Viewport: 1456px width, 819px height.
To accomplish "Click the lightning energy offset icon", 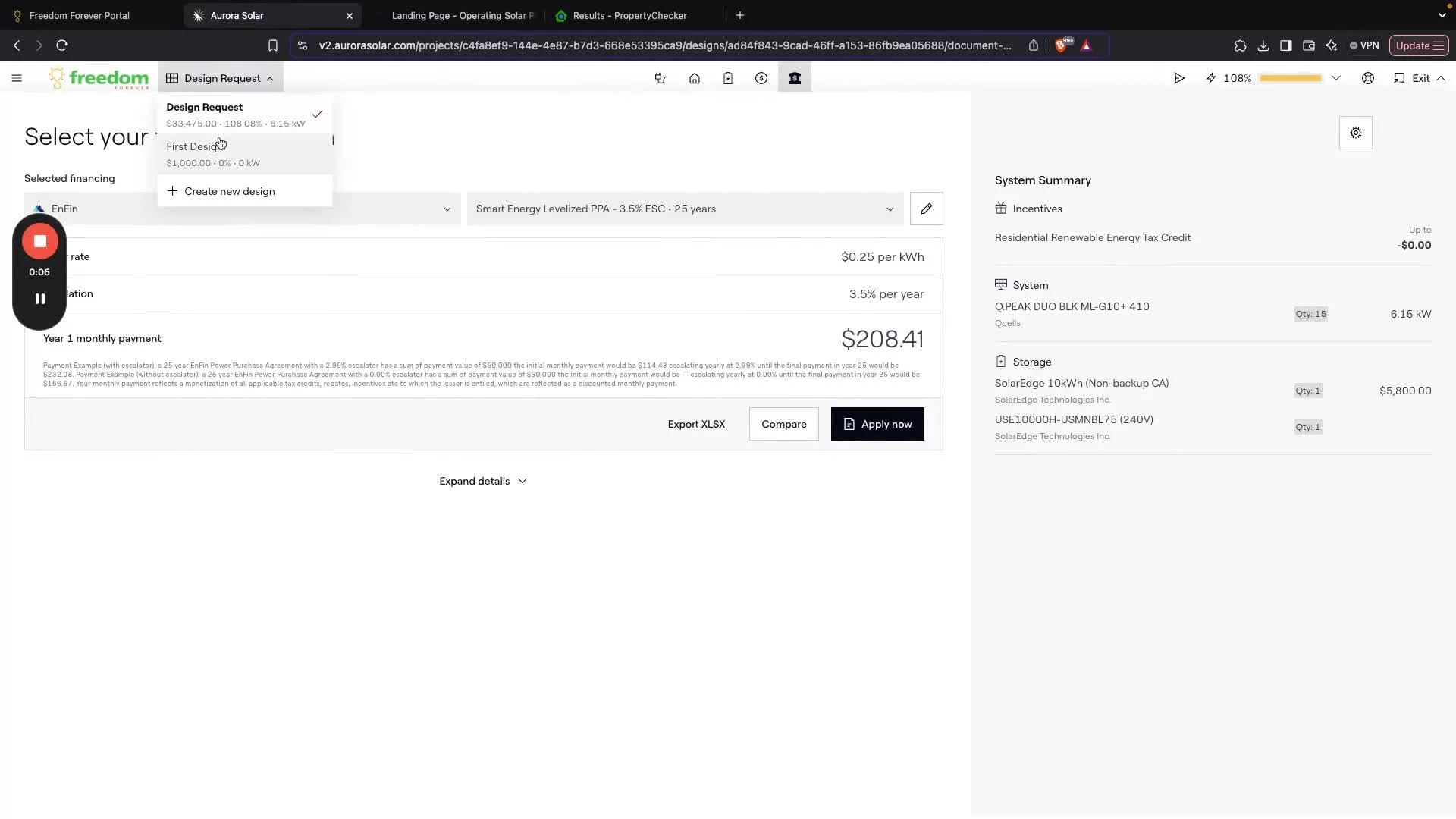I will tap(1211, 78).
